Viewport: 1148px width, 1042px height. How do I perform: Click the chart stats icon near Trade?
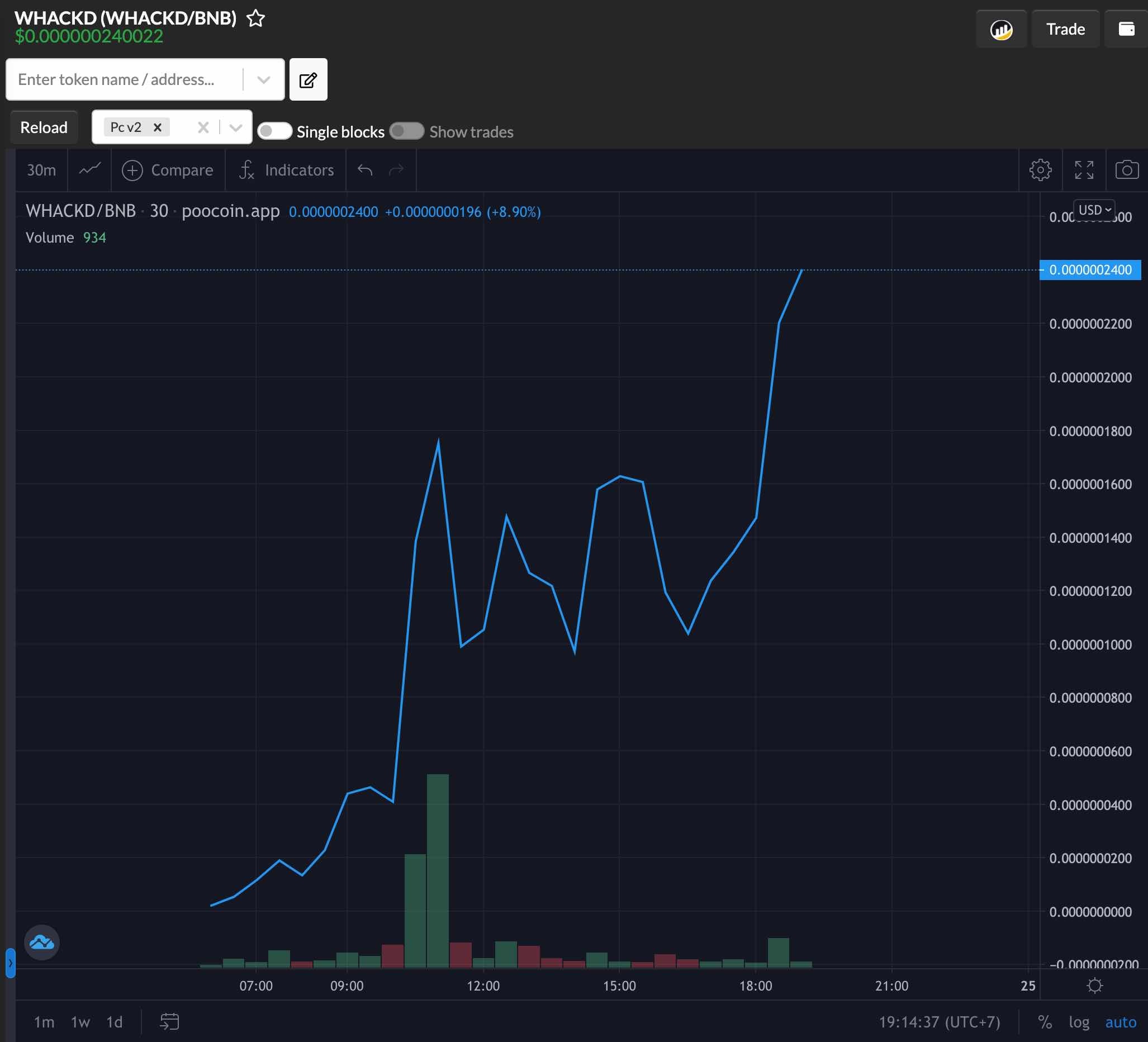click(x=1000, y=30)
